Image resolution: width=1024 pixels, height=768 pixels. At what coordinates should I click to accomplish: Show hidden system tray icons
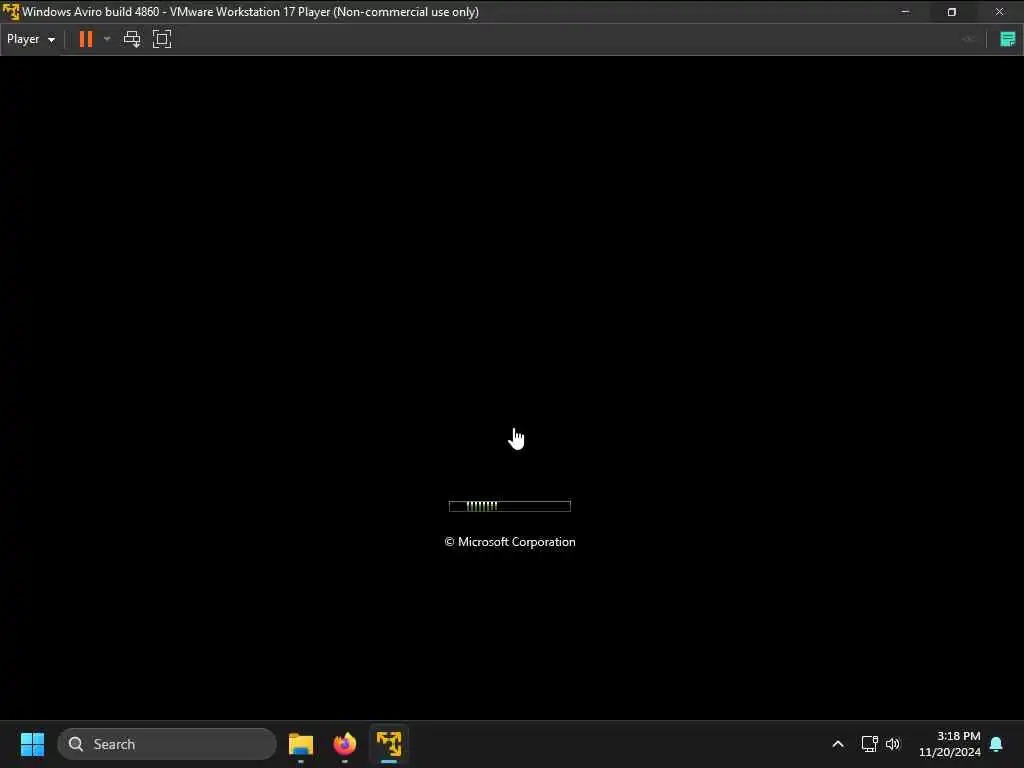[x=838, y=744]
